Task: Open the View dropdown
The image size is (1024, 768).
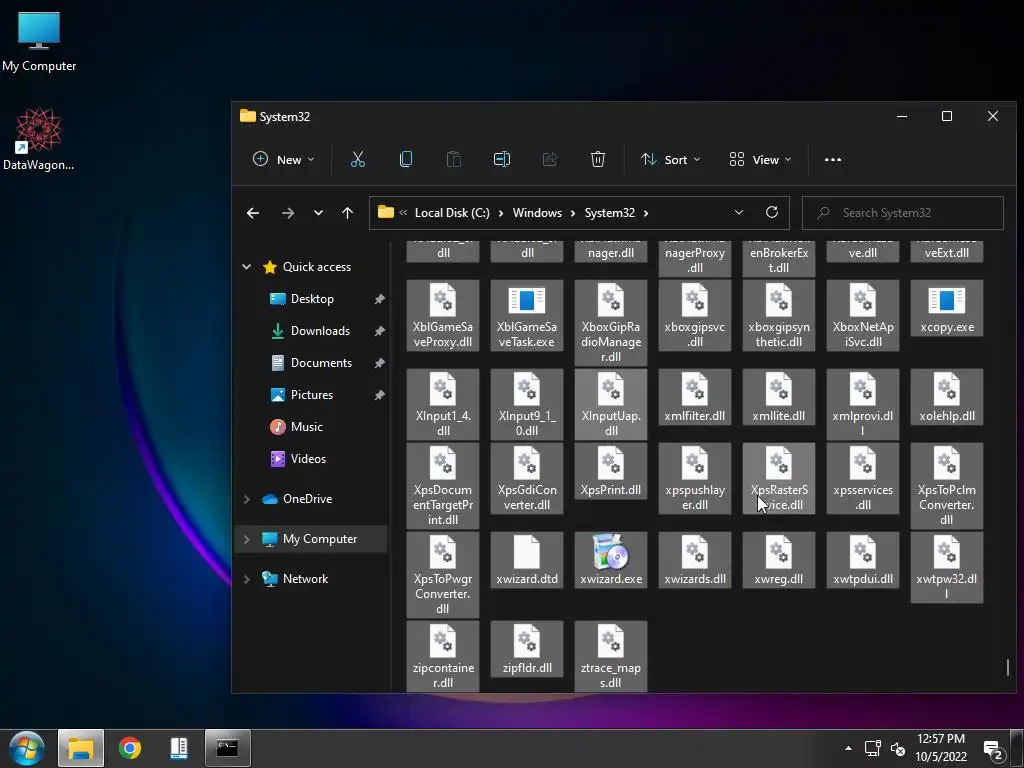Action: click(x=760, y=159)
